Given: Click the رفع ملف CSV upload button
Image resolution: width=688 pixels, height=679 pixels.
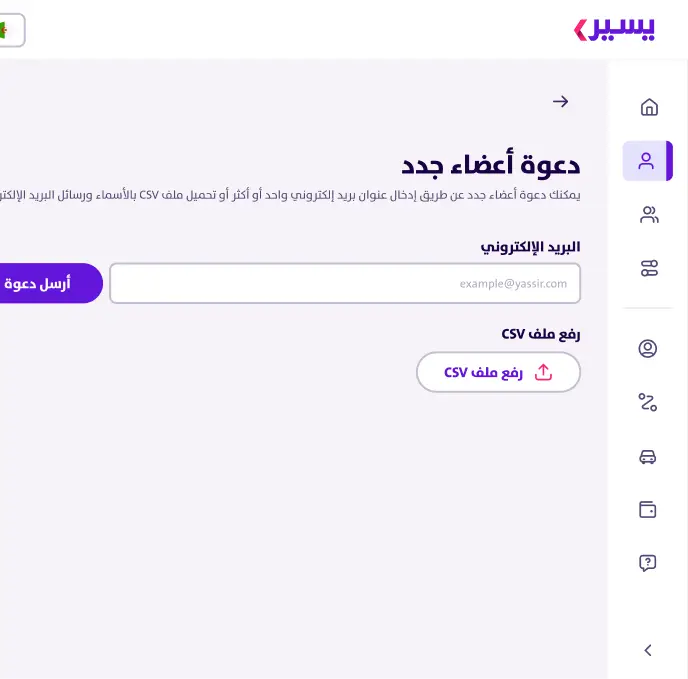Looking at the screenshot, I should [x=498, y=372].
